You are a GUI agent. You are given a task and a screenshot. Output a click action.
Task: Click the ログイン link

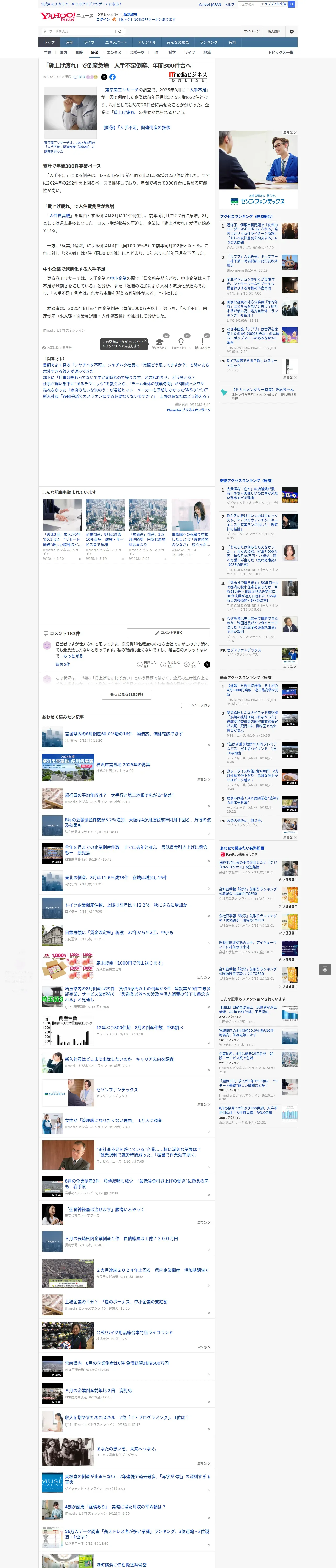103,20
